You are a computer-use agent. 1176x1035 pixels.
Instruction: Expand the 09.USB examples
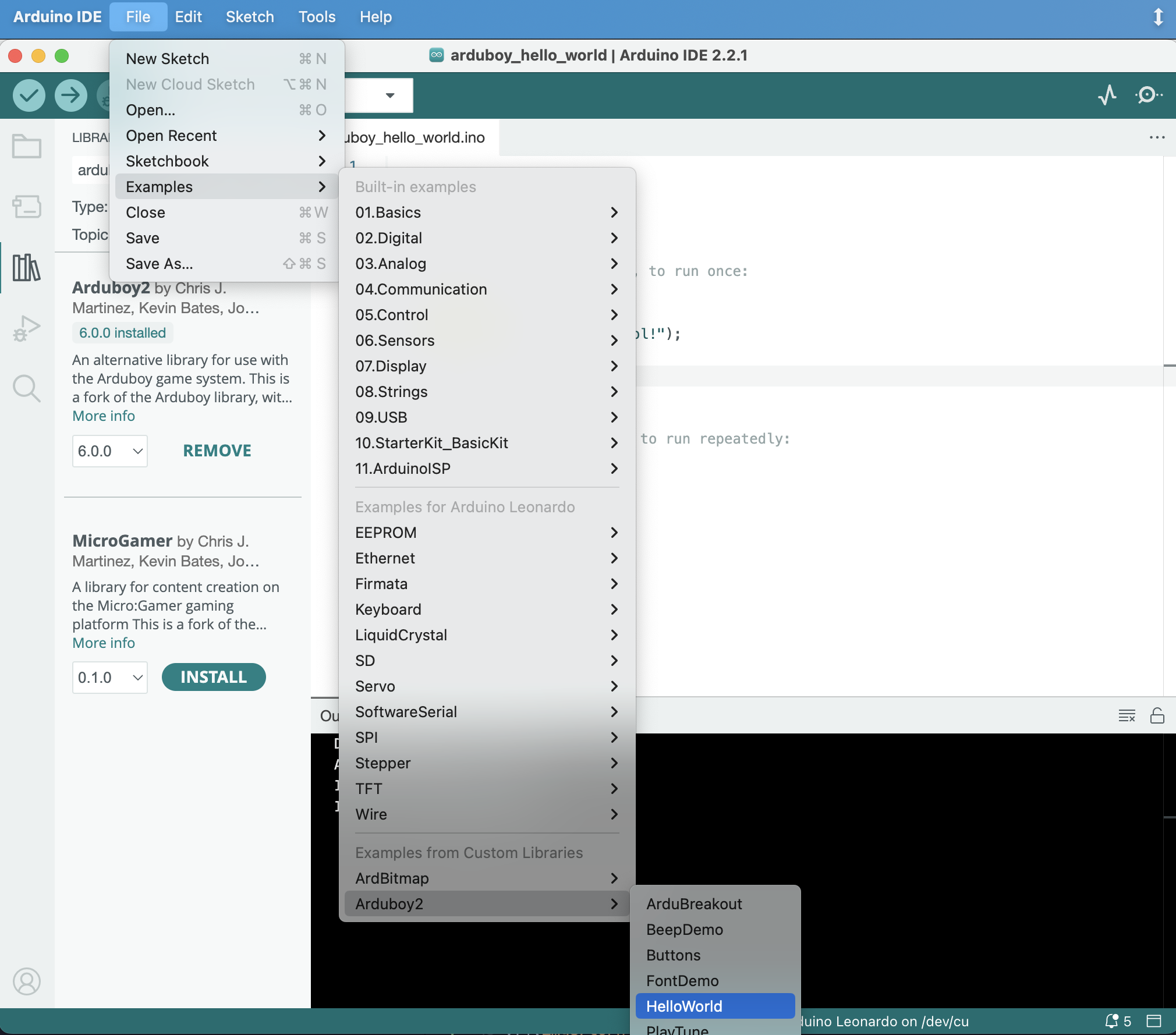pos(487,417)
